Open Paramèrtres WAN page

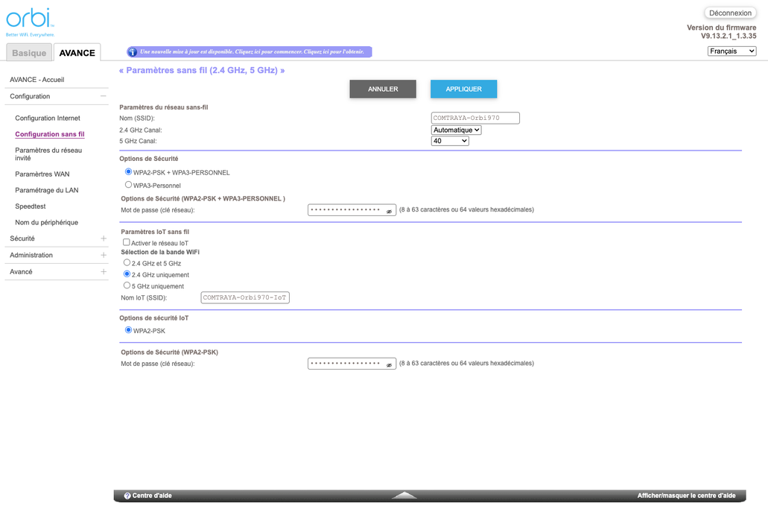(x=42, y=174)
